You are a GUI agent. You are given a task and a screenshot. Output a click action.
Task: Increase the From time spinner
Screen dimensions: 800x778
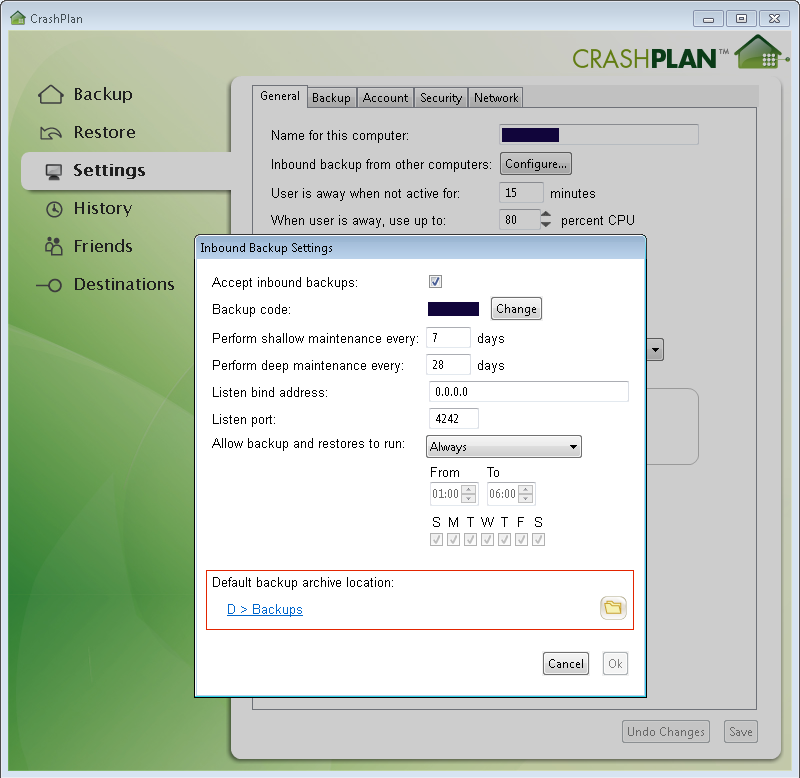[x=468, y=489]
